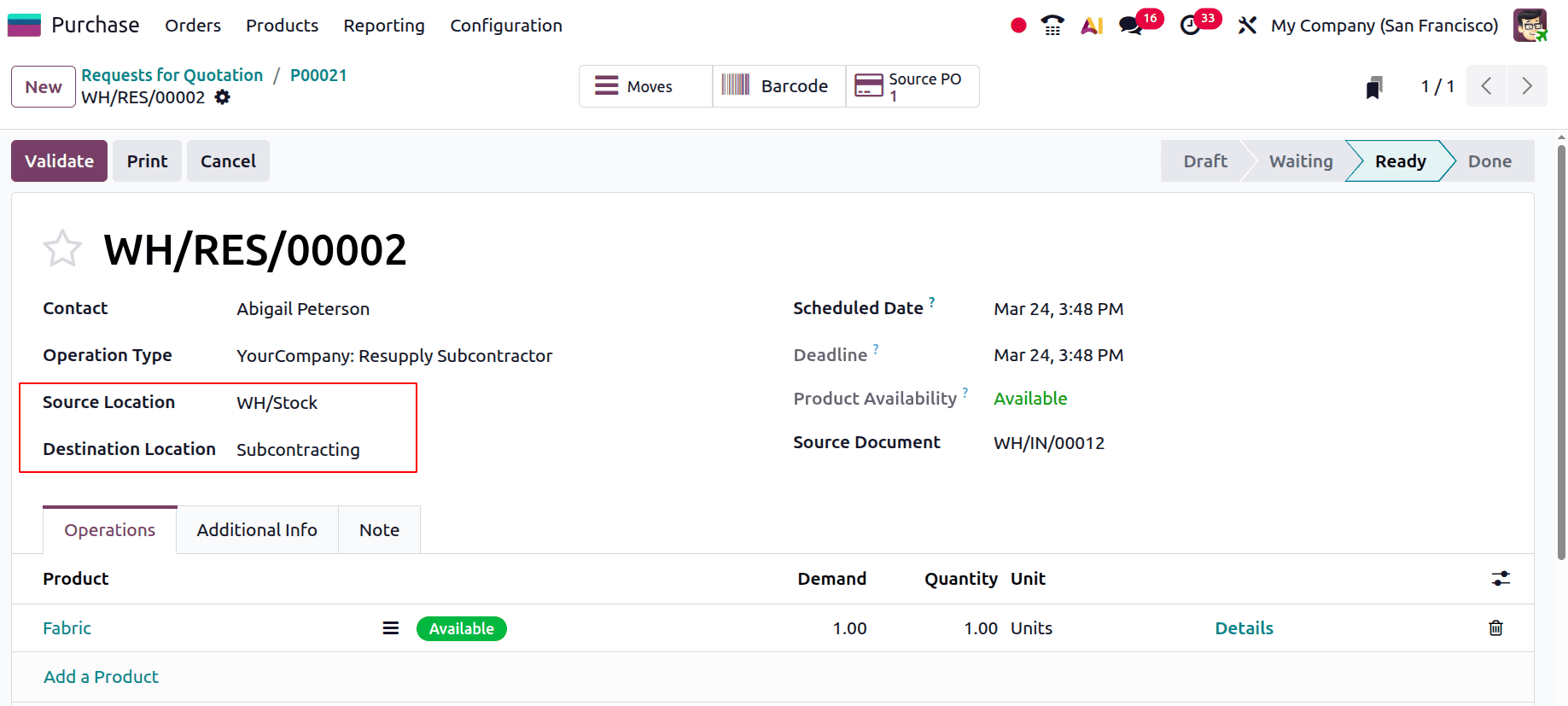Click the Waiting status stage
The height and width of the screenshot is (706, 1568).
(1301, 161)
